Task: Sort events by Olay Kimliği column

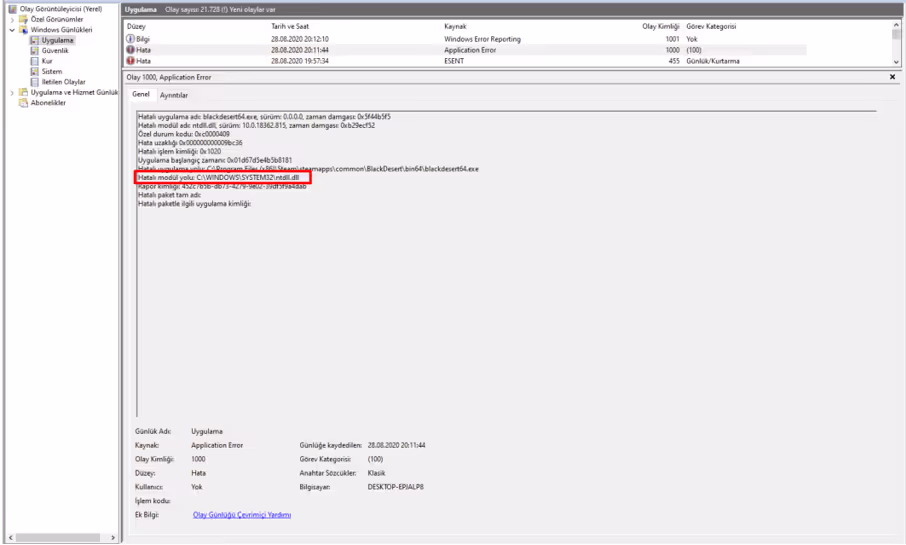Action: click(x=660, y=27)
